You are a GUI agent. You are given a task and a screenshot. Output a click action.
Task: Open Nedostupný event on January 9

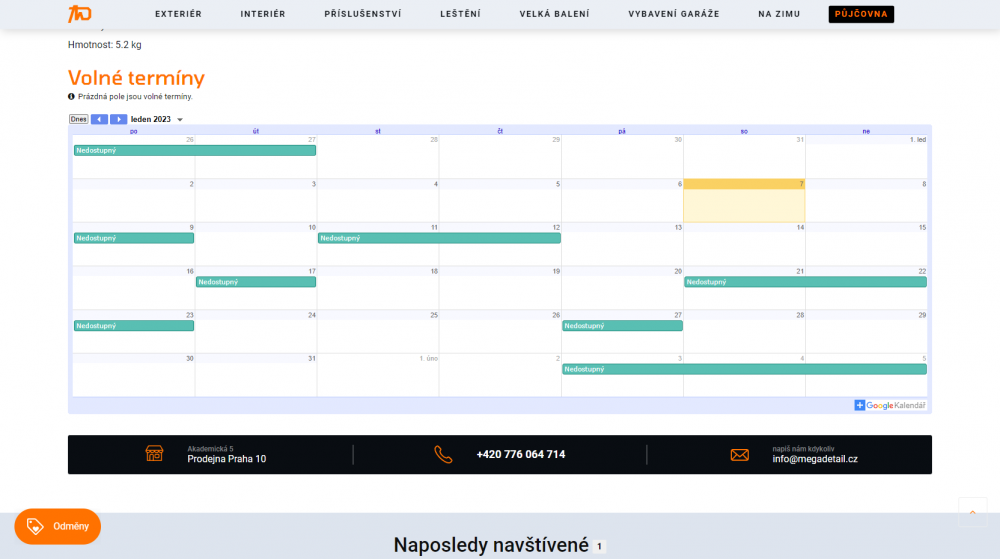coord(134,238)
